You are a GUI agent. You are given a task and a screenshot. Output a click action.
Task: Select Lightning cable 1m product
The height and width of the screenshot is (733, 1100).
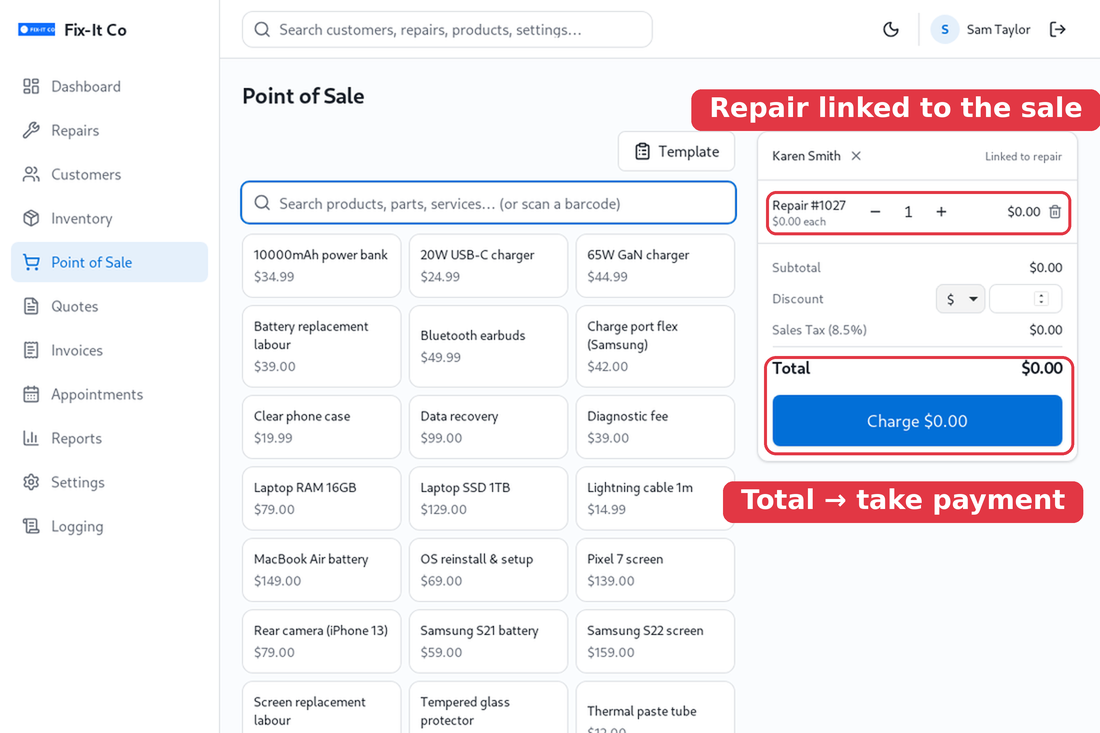(x=655, y=499)
